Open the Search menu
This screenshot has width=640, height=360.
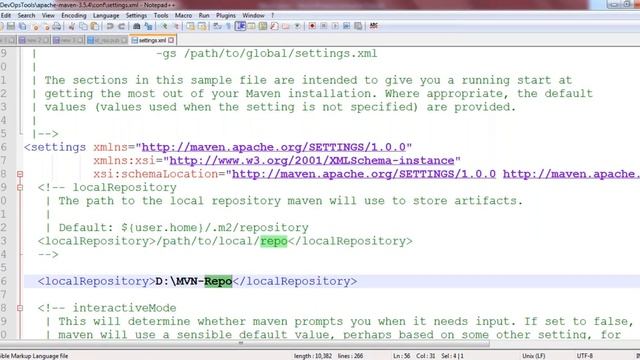[x=26, y=16]
